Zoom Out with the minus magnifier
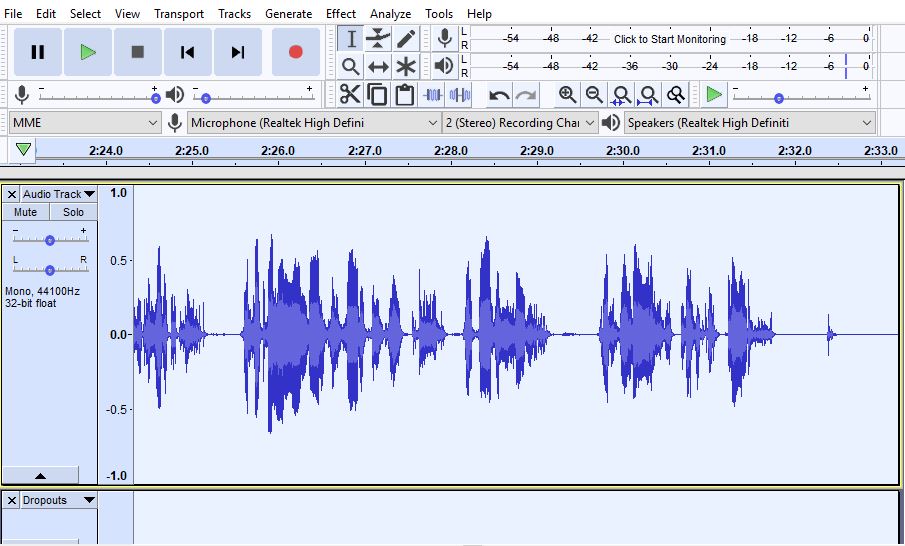This screenshot has width=905, height=546. pos(594,94)
